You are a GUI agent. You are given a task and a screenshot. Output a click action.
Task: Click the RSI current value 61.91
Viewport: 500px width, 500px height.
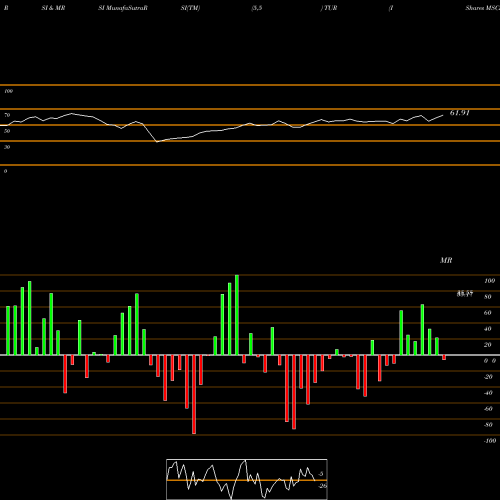pos(460,113)
